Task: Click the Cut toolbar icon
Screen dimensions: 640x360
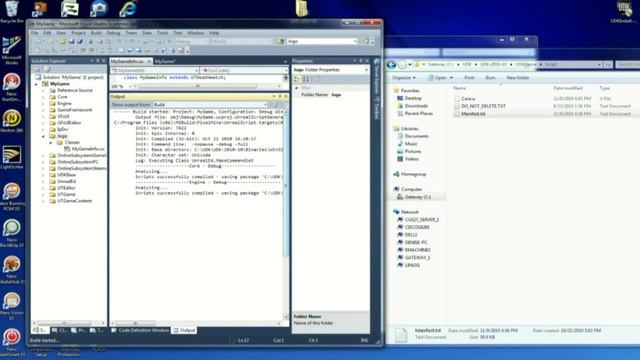Action: point(91,41)
